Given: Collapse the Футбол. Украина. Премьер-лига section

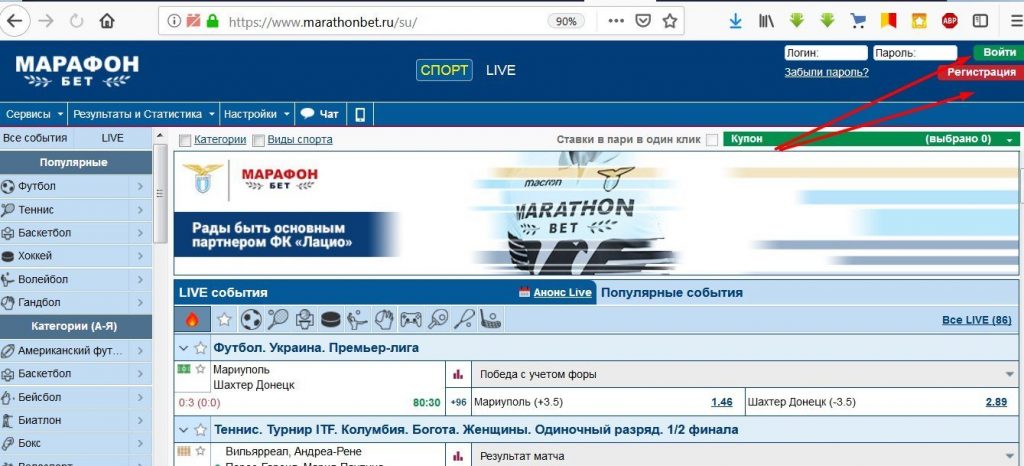Looking at the screenshot, I should point(183,348).
